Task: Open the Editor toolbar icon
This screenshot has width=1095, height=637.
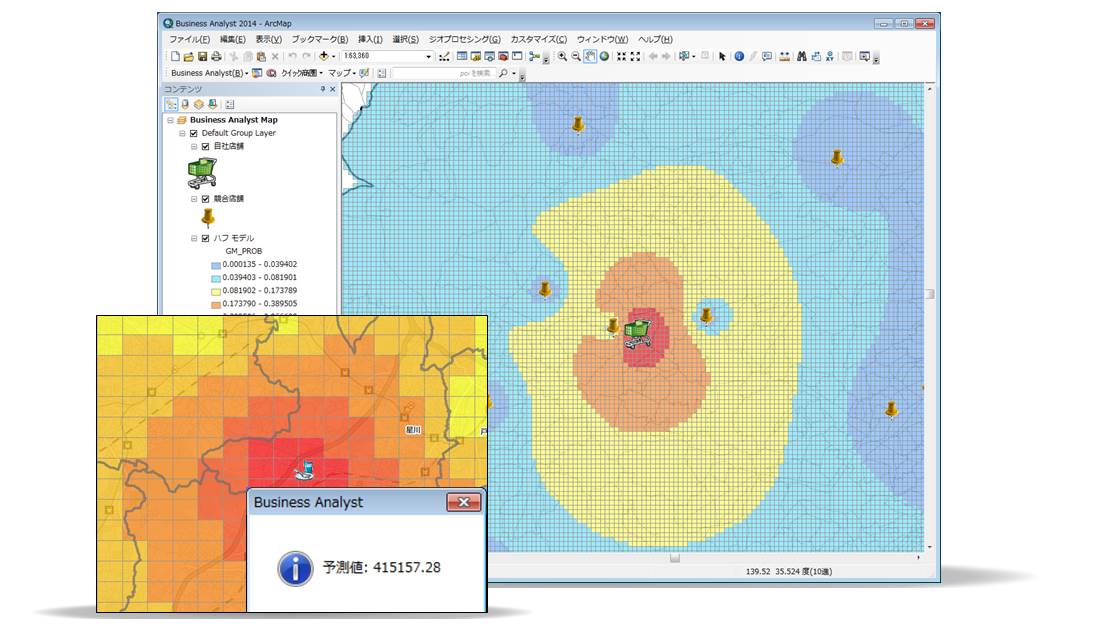Action: click(x=444, y=57)
